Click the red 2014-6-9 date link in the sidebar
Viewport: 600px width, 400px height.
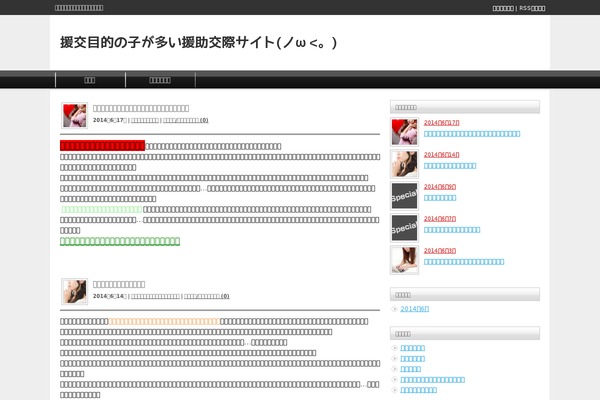click(440, 187)
